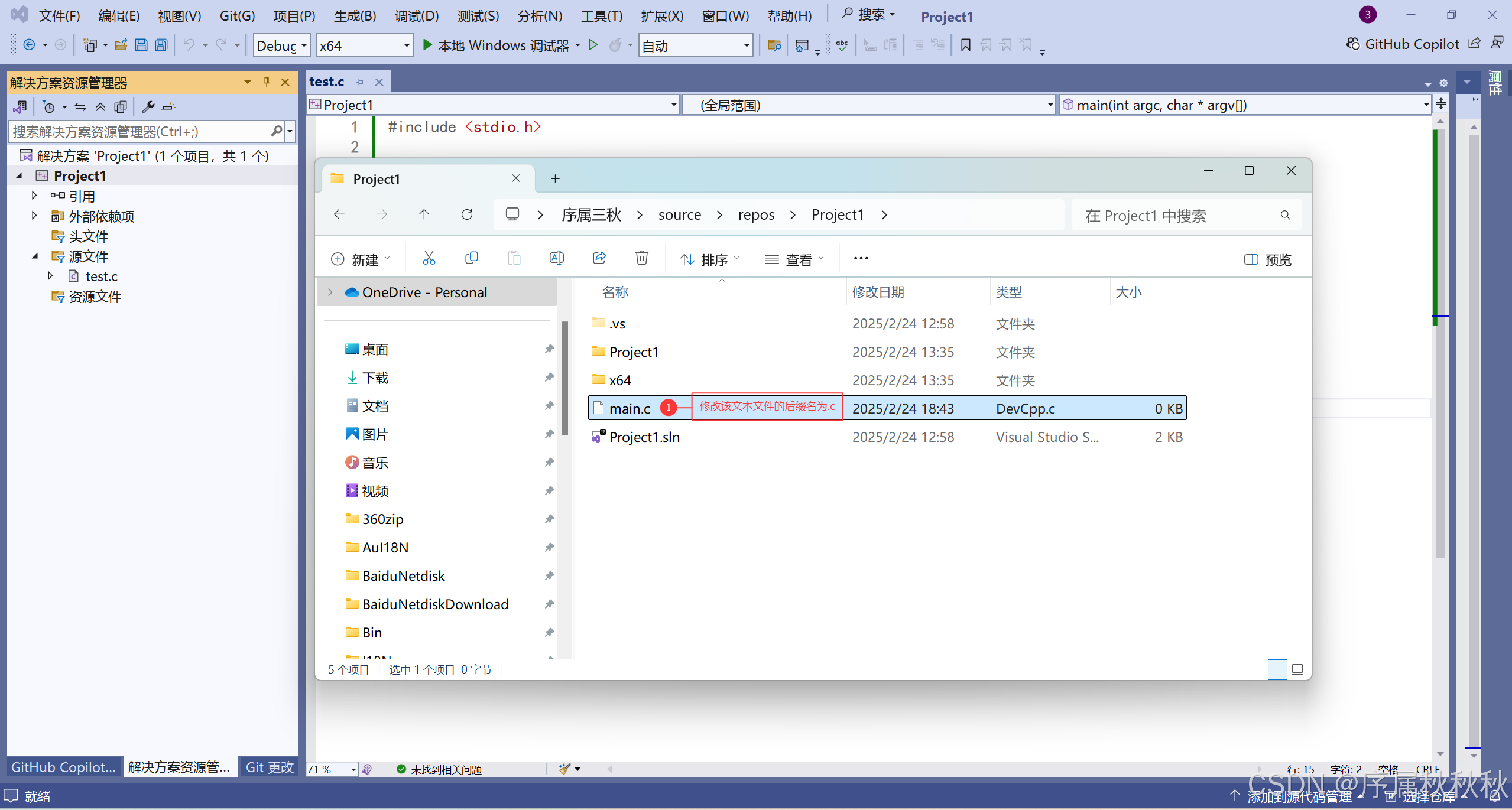Screen dimensions: 1512x810
Task: Expand the 外部依赖项 tree node
Action: click(34, 216)
